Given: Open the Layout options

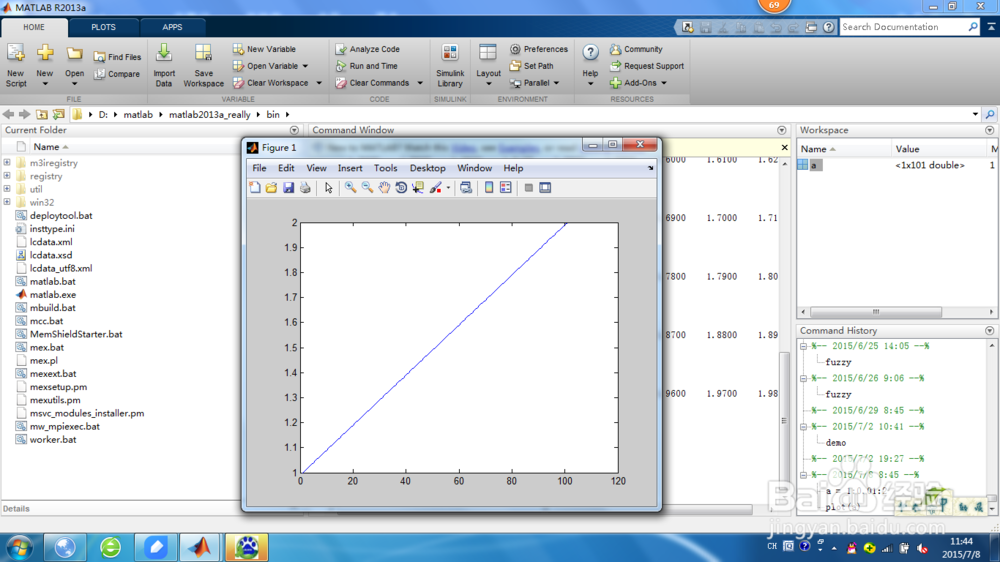Looking at the screenshot, I should point(489,66).
